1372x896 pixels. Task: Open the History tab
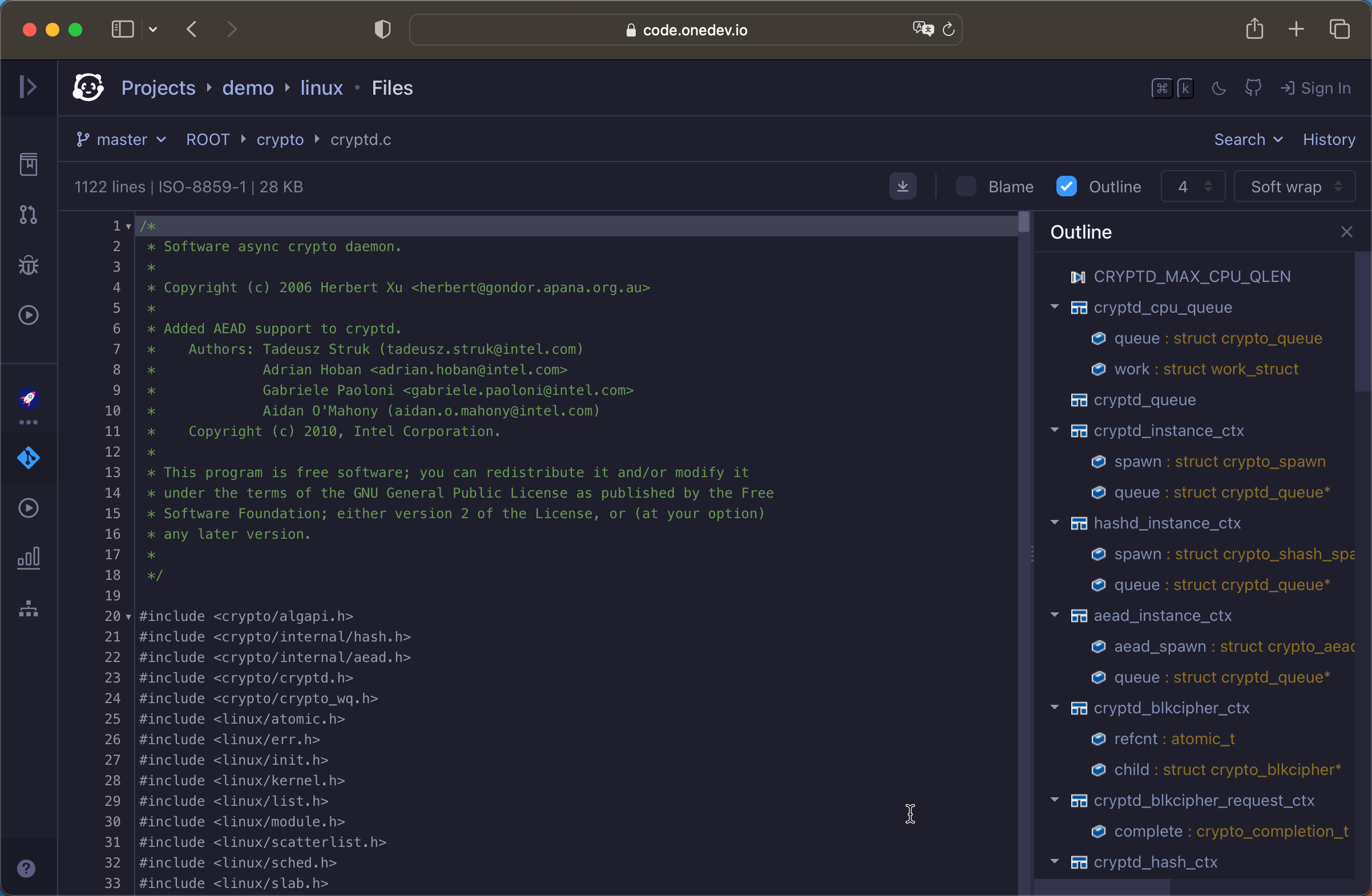click(1329, 139)
